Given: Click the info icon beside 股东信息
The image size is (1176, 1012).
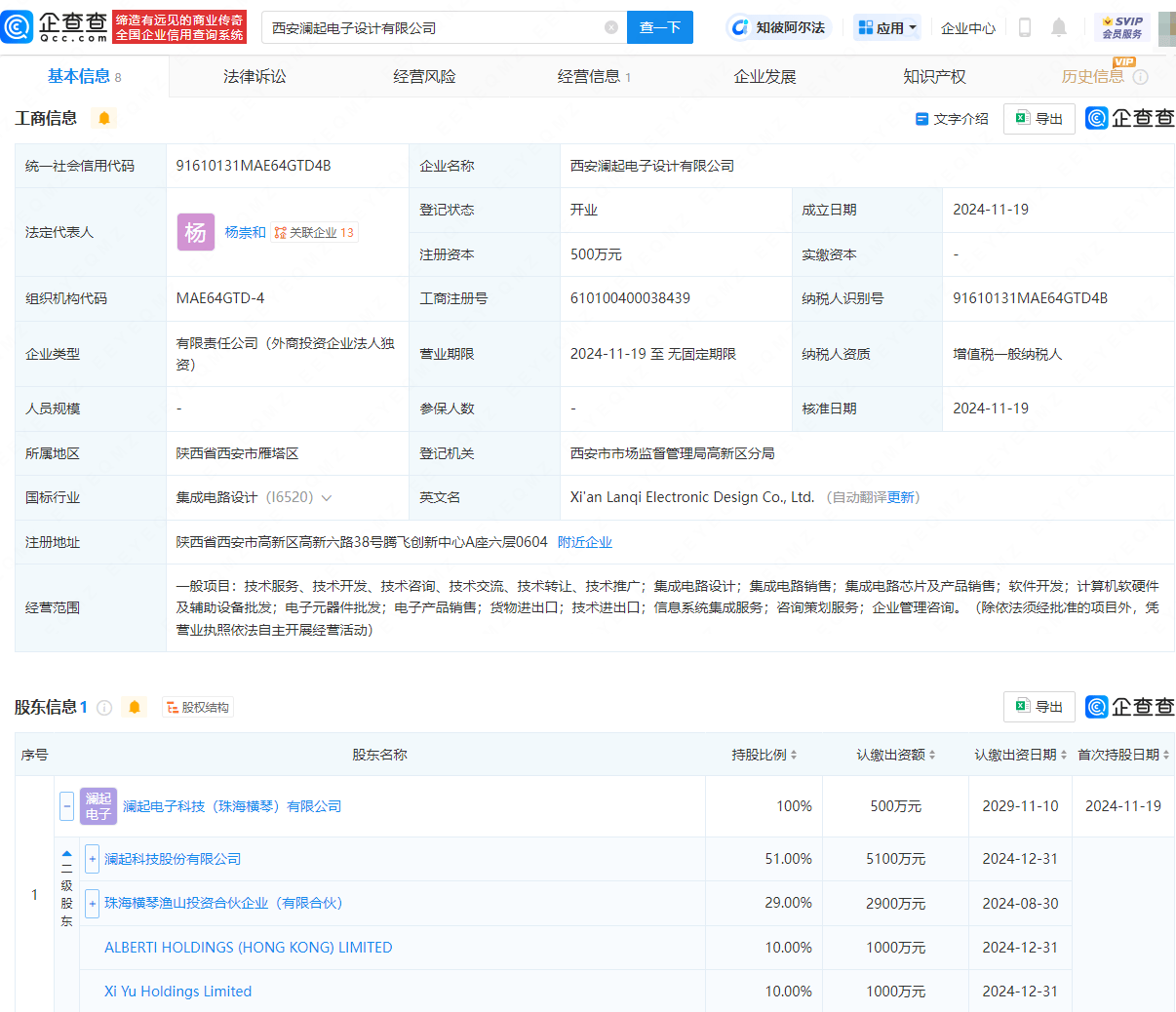Looking at the screenshot, I should point(104,707).
